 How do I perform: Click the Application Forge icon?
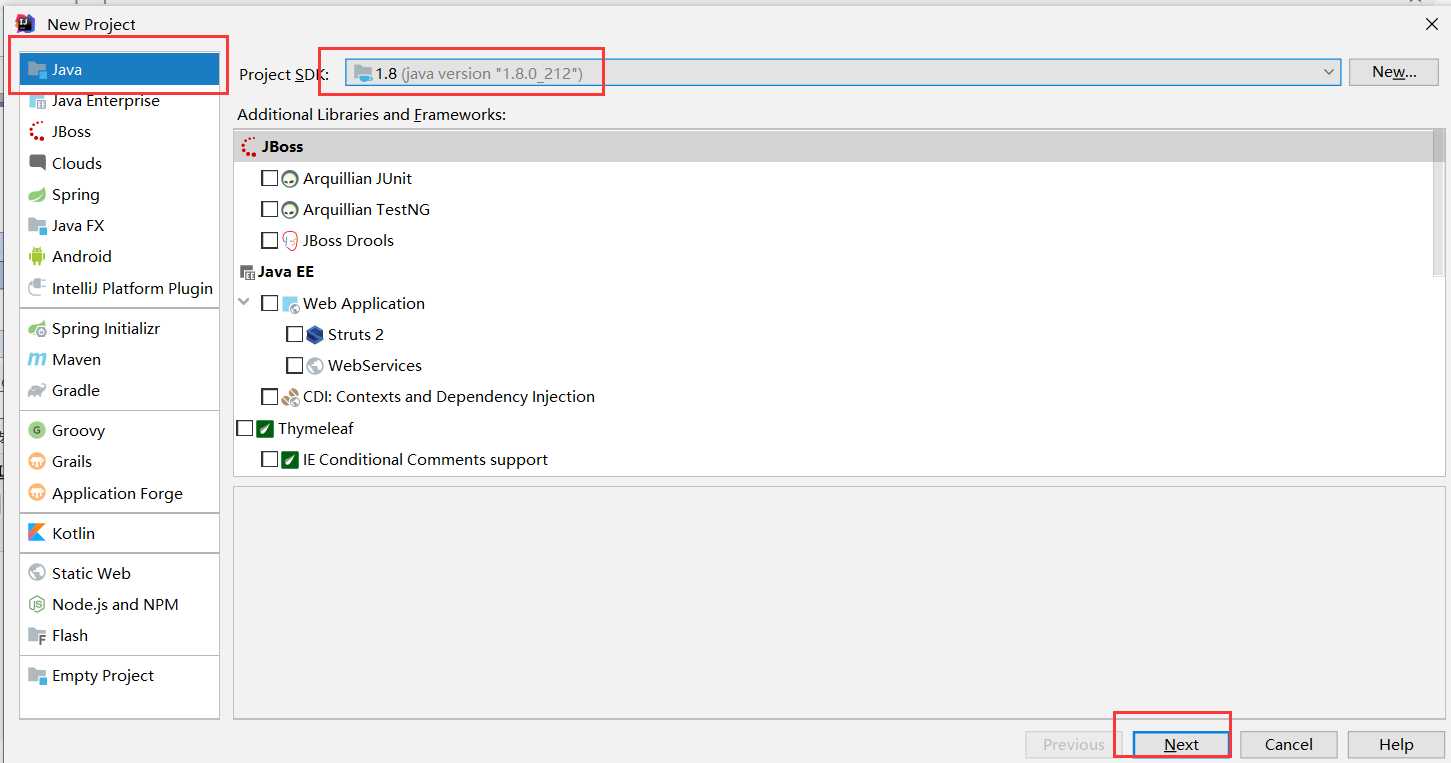click(37, 493)
